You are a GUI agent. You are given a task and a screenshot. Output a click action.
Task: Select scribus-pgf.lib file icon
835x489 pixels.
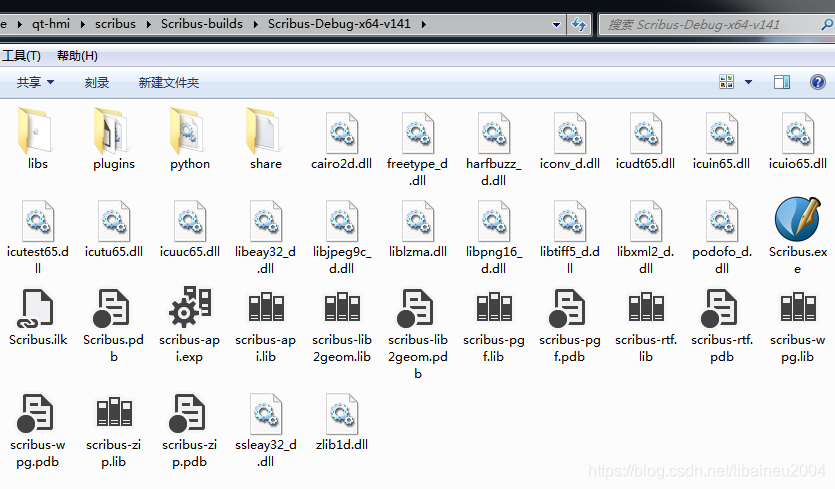tap(494, 307)
